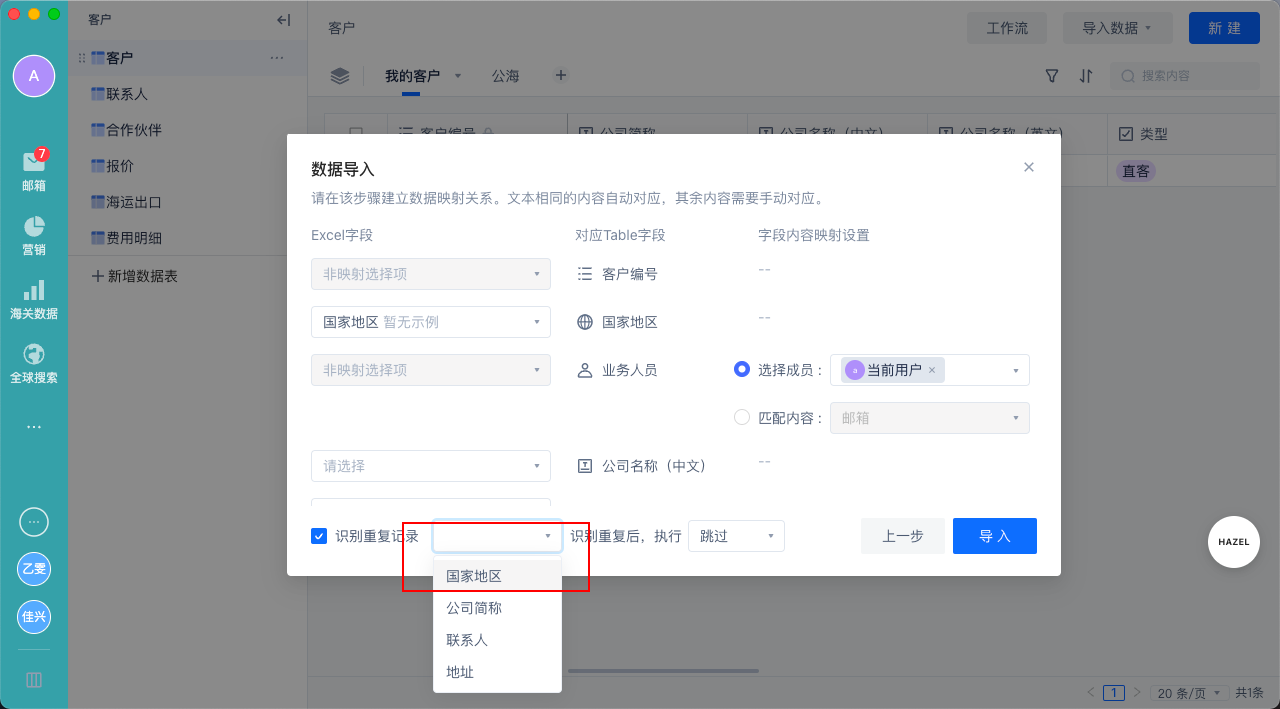Open the 合作伙伴 table
1280x709 pixels.
point(187,130)
